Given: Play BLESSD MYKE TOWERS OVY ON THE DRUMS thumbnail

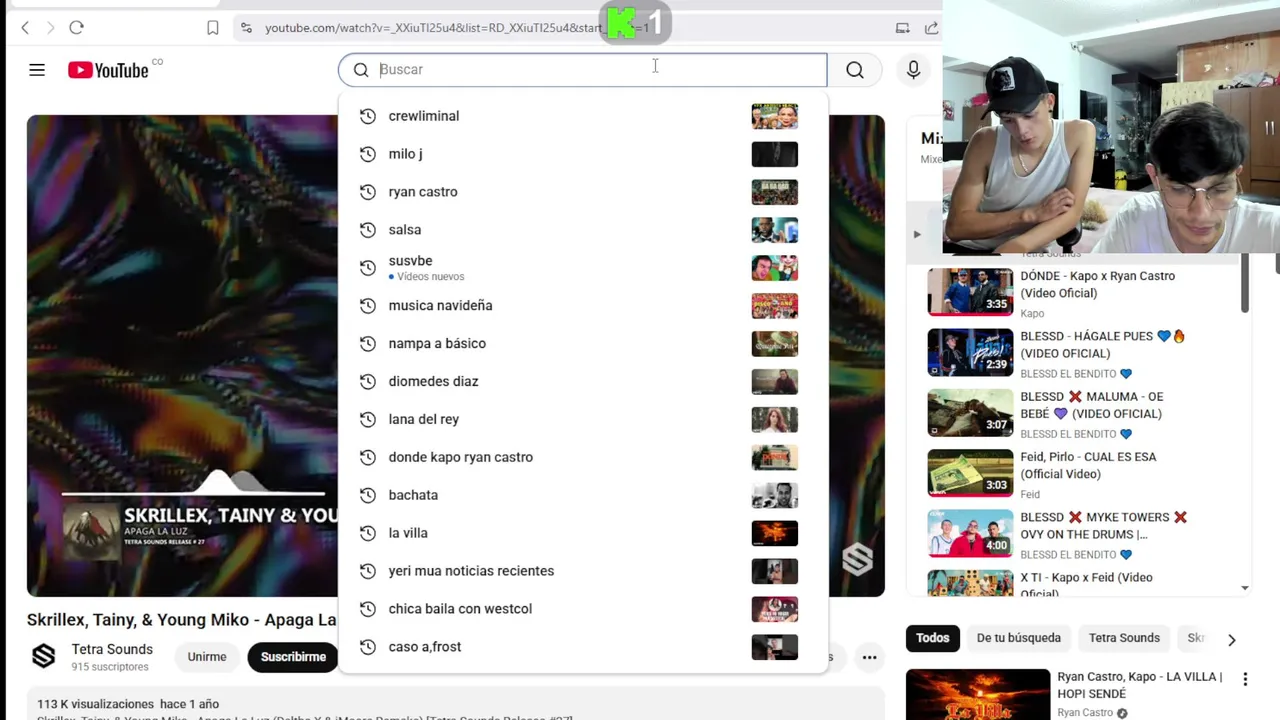Looking at the screenshot, I should pyautogui.click(x=970, y=533).
